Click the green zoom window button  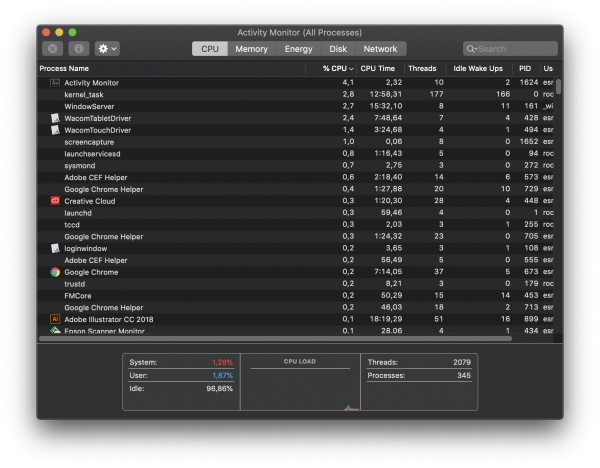(x=72, y=32)
